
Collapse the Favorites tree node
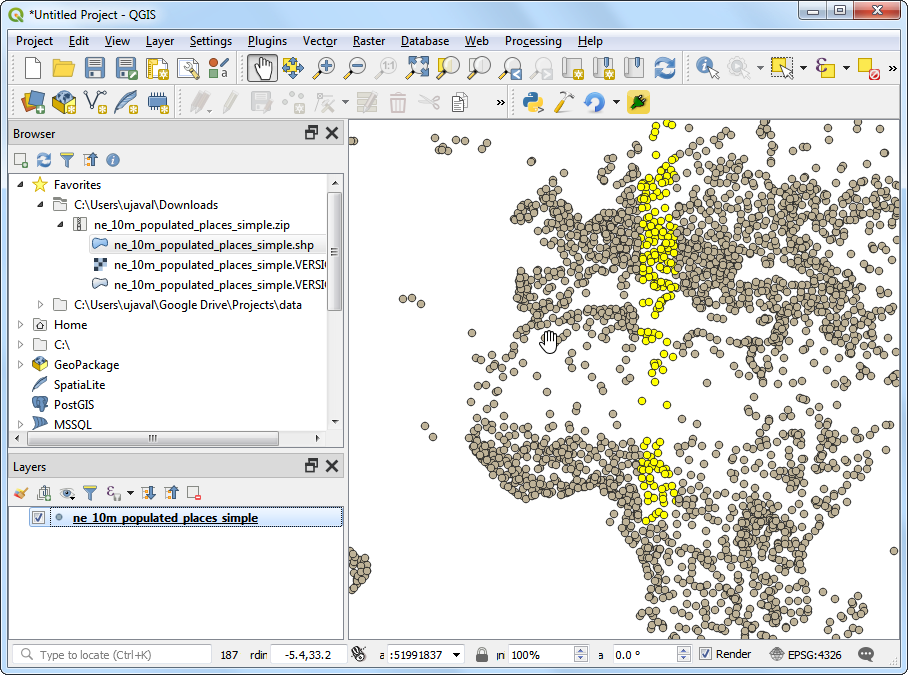pyautogui.click(x=21, y=185)
